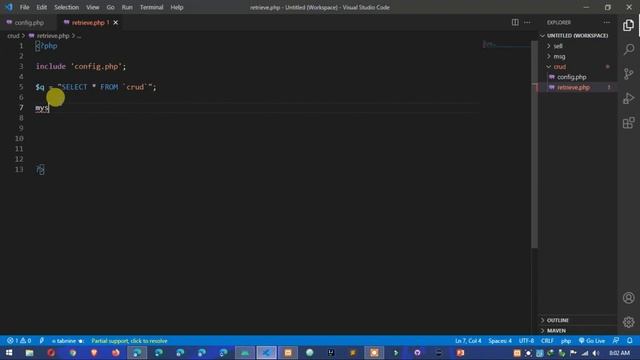Open the File menu
The width and height of the screenshot is (640, 360).
click(x=24, y=7)
